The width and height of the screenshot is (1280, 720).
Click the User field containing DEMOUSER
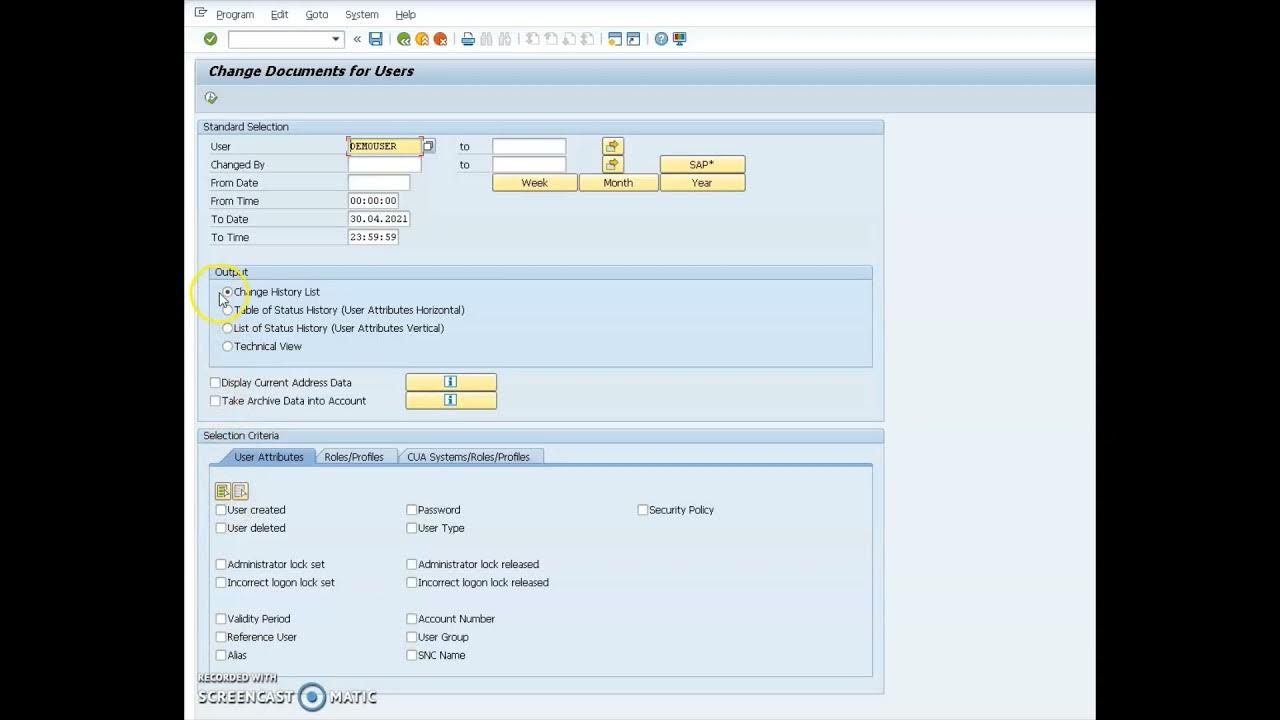point(385,146)
